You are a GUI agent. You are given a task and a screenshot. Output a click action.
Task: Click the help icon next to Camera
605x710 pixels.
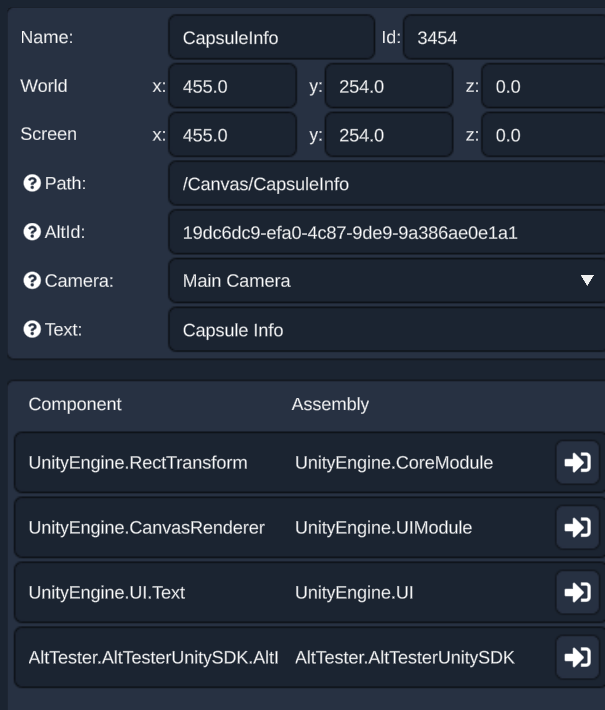pos(31,281)
